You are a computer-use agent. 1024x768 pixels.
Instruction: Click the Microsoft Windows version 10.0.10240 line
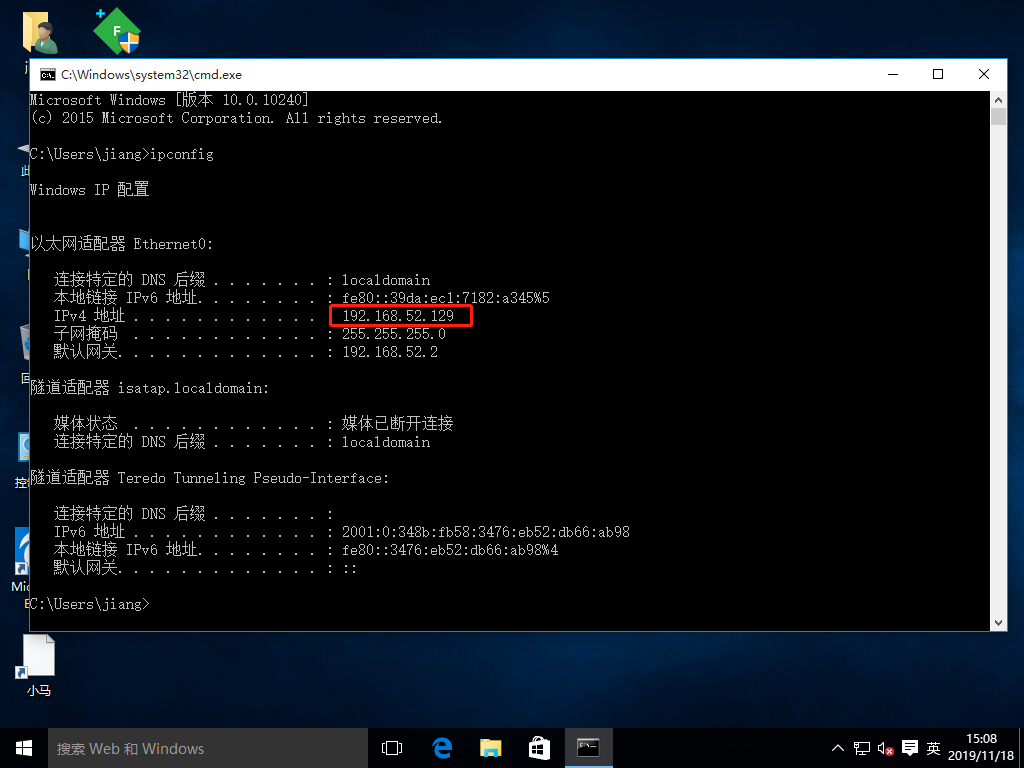[169, 100]
